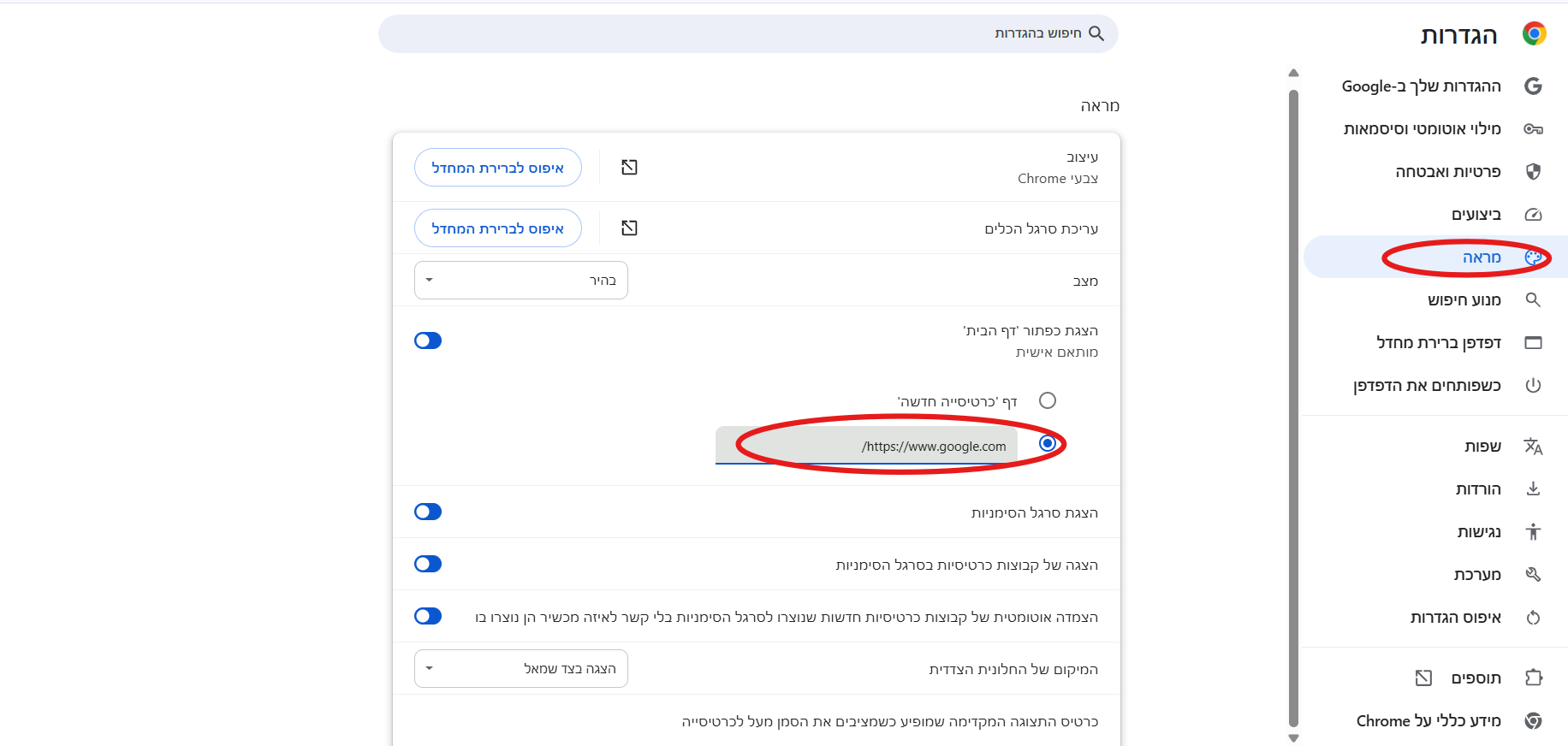This screenshot has height=746, width=1568.
Task: Click the puzzle piece icon for תוספים
Action: click(1533, 678)
